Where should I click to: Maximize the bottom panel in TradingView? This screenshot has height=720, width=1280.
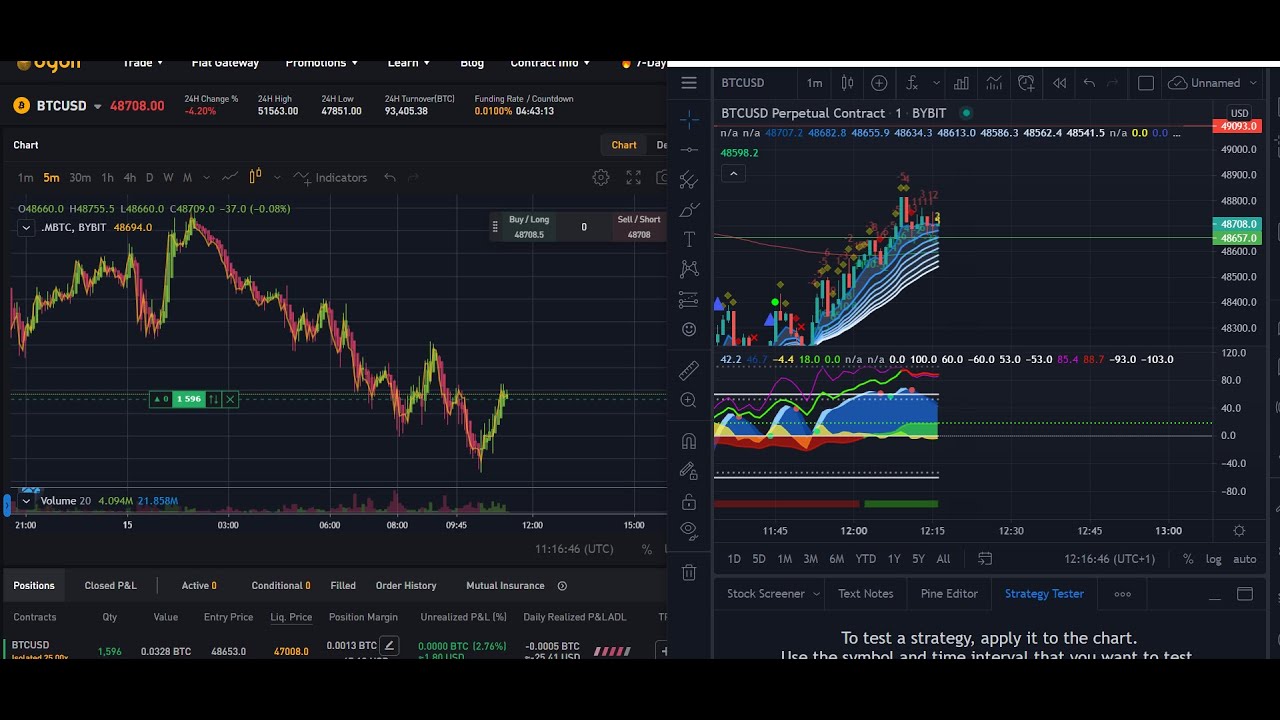coord(1245,594)
